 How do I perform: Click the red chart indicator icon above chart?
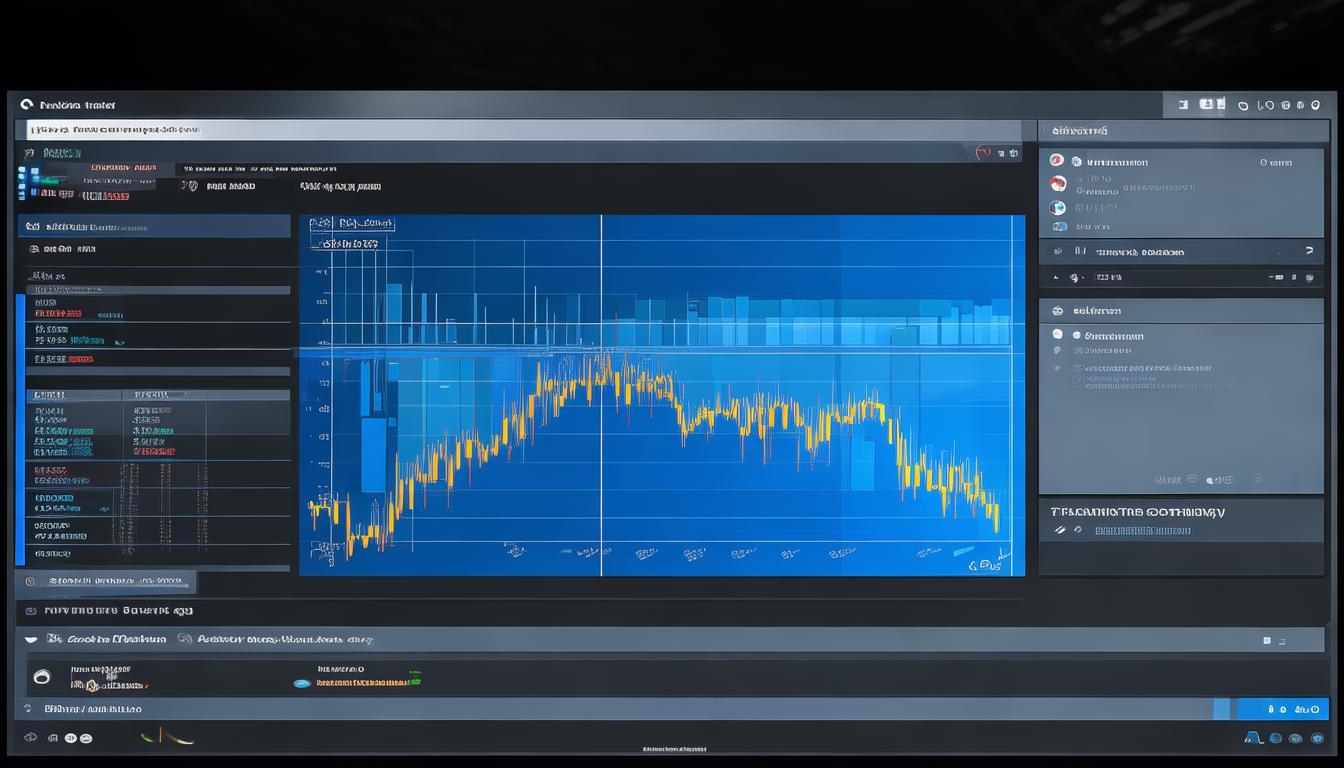click(983, 153)
